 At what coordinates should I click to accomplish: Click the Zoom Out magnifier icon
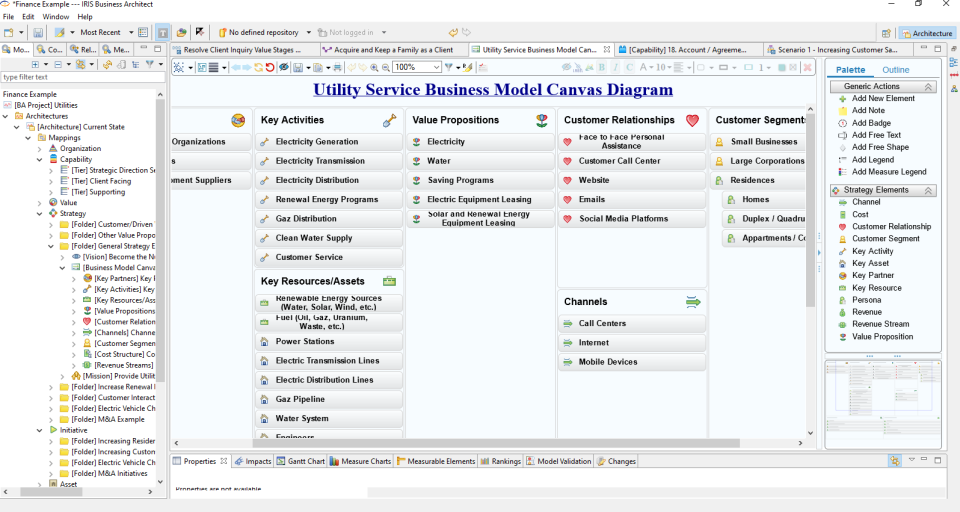(386, 67)
